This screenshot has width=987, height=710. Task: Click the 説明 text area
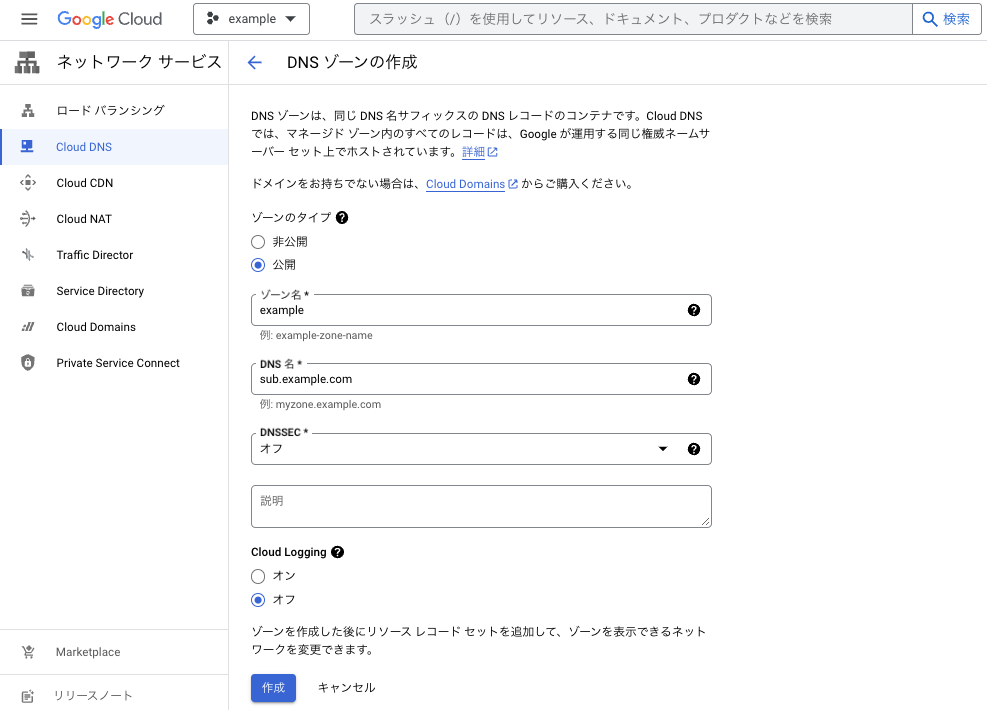pos(481,506)
